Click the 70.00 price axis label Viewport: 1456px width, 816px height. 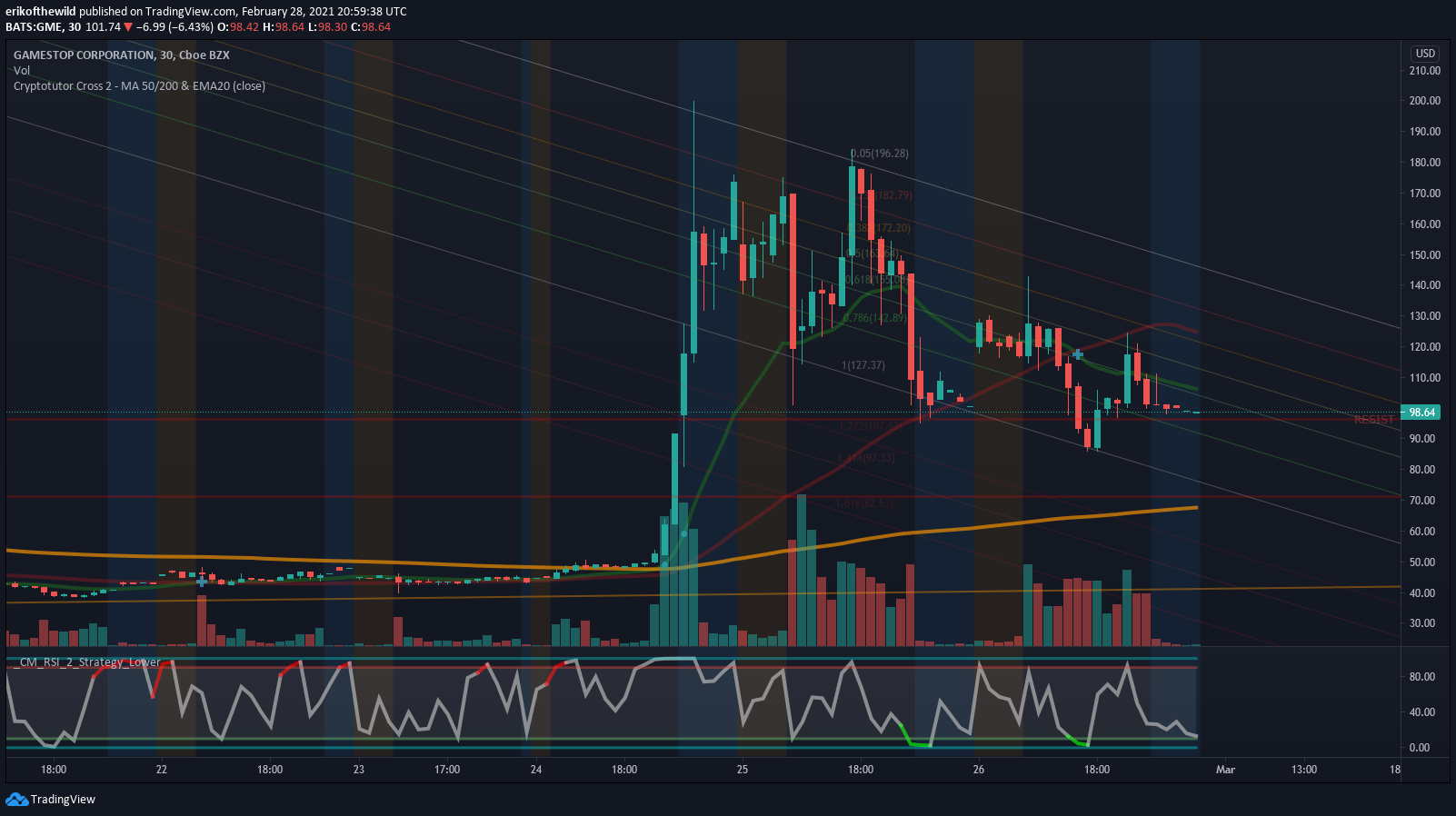coord(1422,501)
